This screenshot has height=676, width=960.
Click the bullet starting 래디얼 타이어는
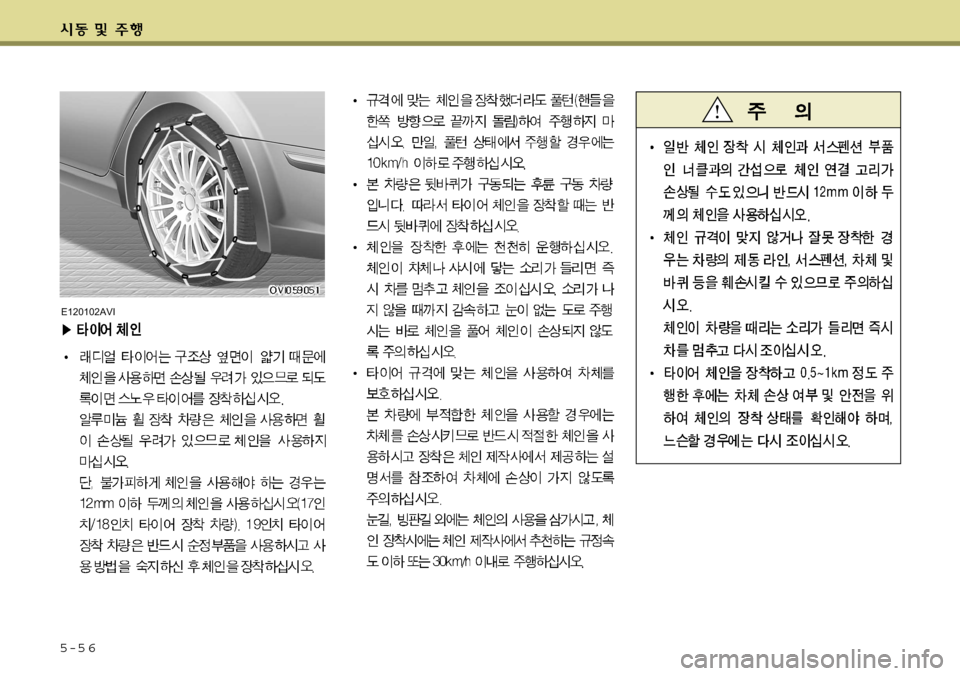tap(195, 461)
